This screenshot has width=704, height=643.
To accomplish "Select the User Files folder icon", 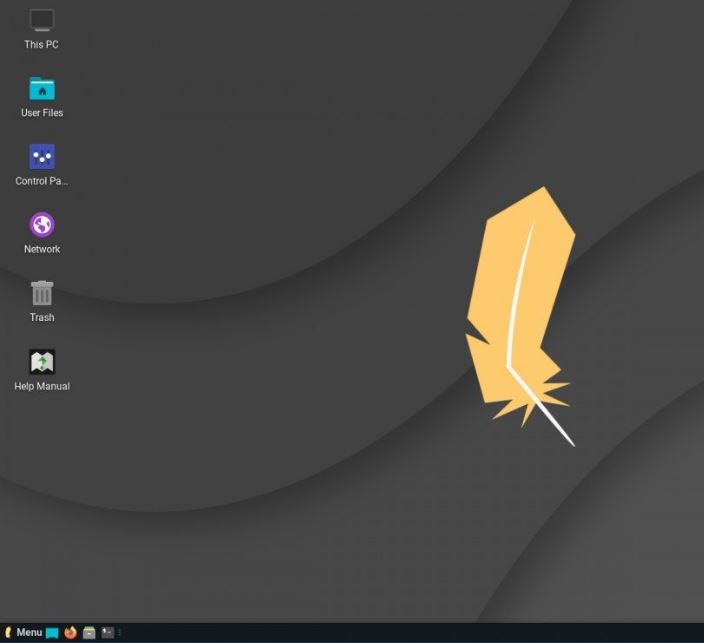I will click(x=42, y=88).
